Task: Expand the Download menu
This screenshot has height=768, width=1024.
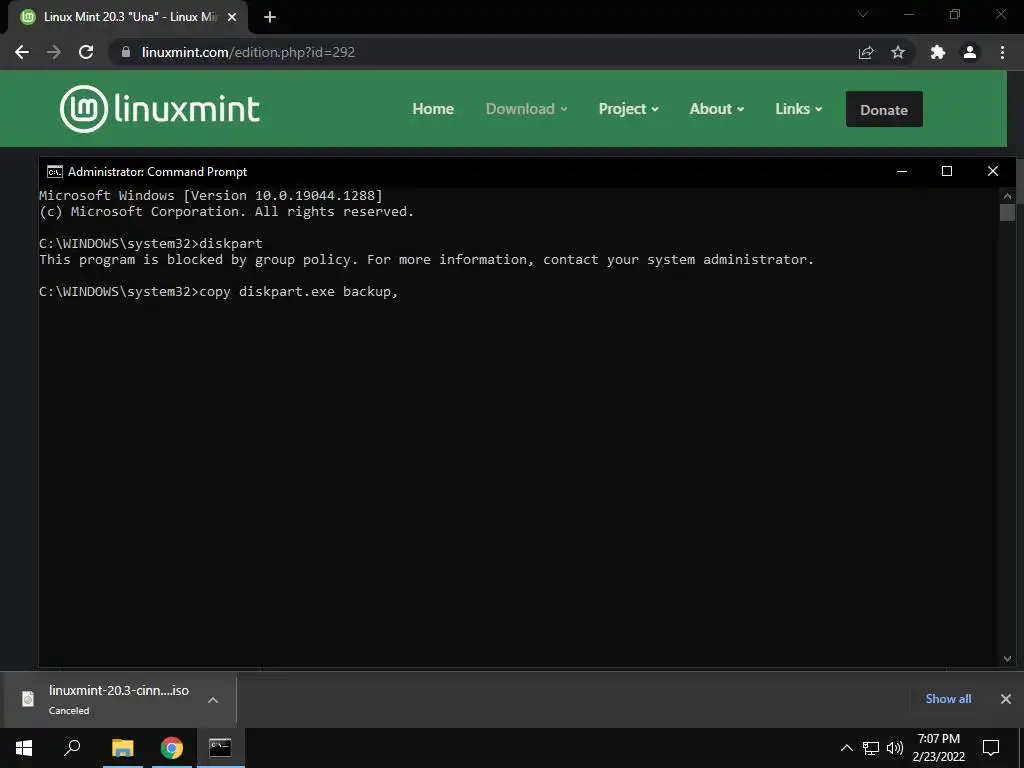Action: (x=526, y=109)
